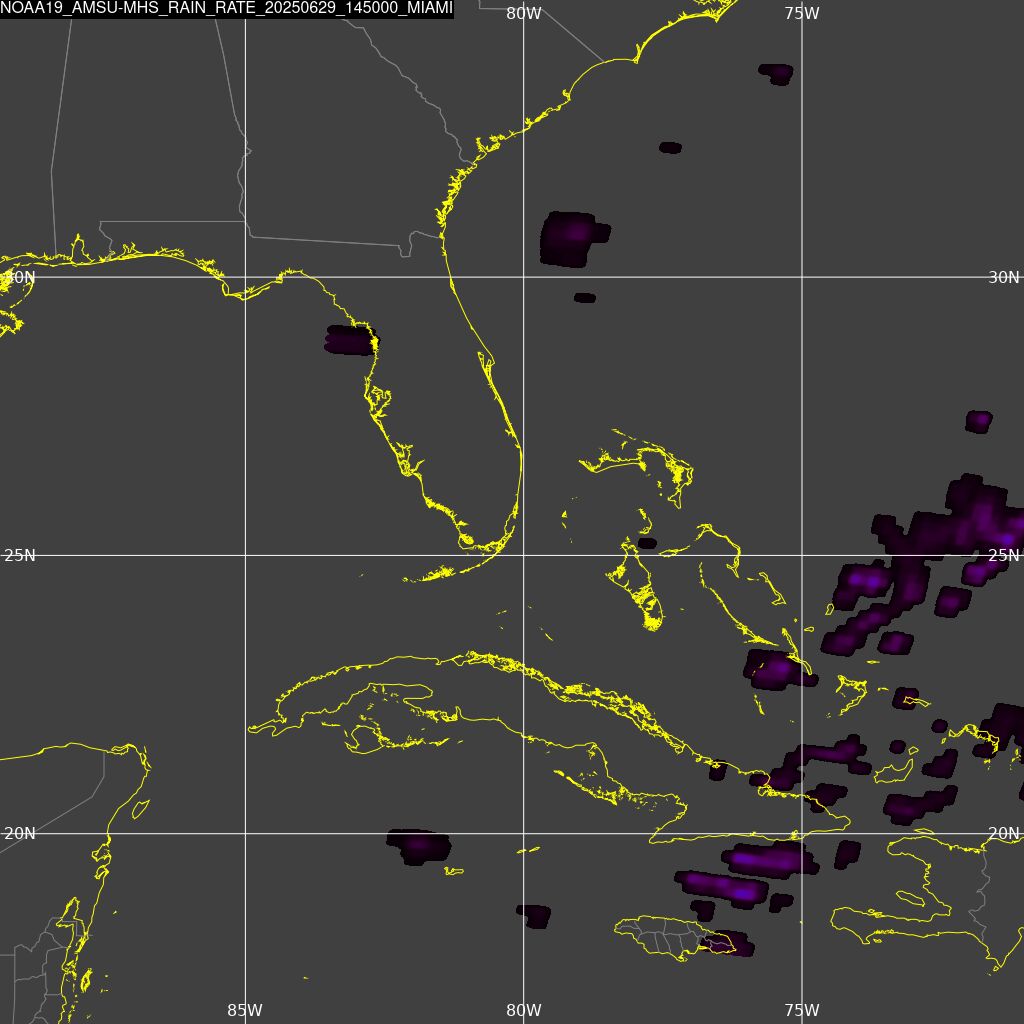Screen dimensions: 1024x1024
Task: Click the right 25N latitude label
Action: [x=1004, y=555]
